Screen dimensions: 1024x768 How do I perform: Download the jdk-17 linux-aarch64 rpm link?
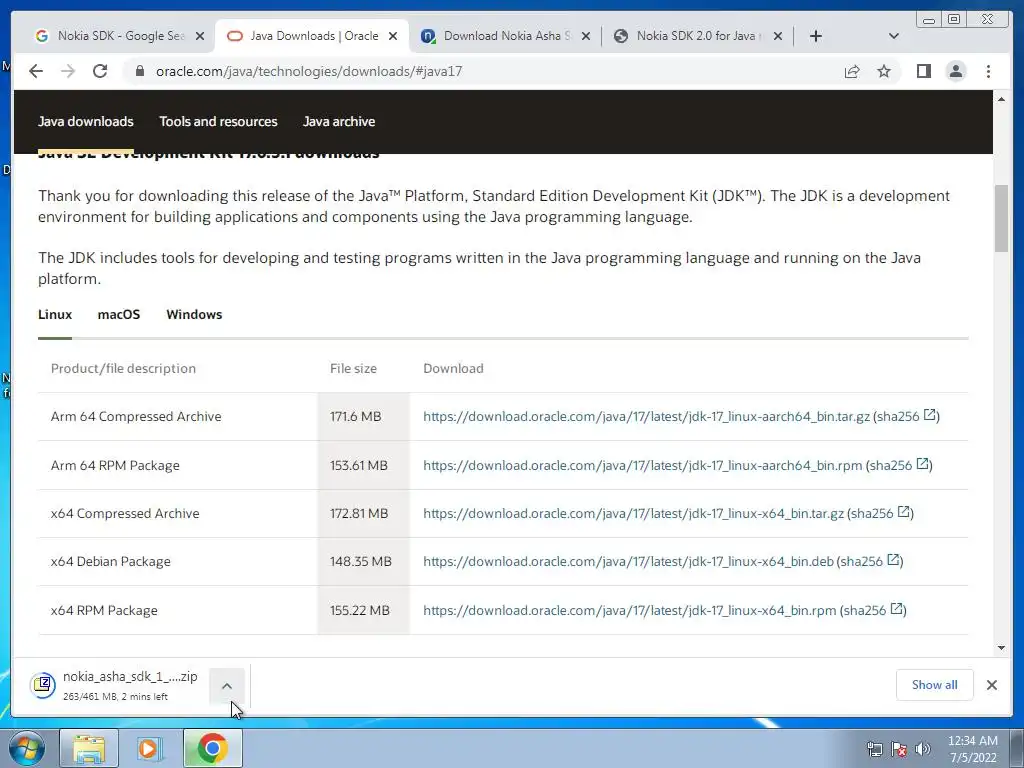(643, 466)
